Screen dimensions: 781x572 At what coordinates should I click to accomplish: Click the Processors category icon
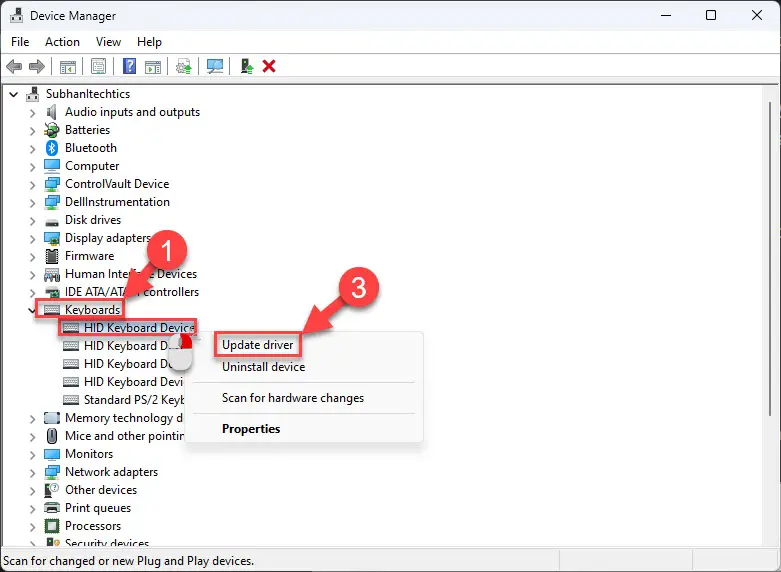click(52, 526)
